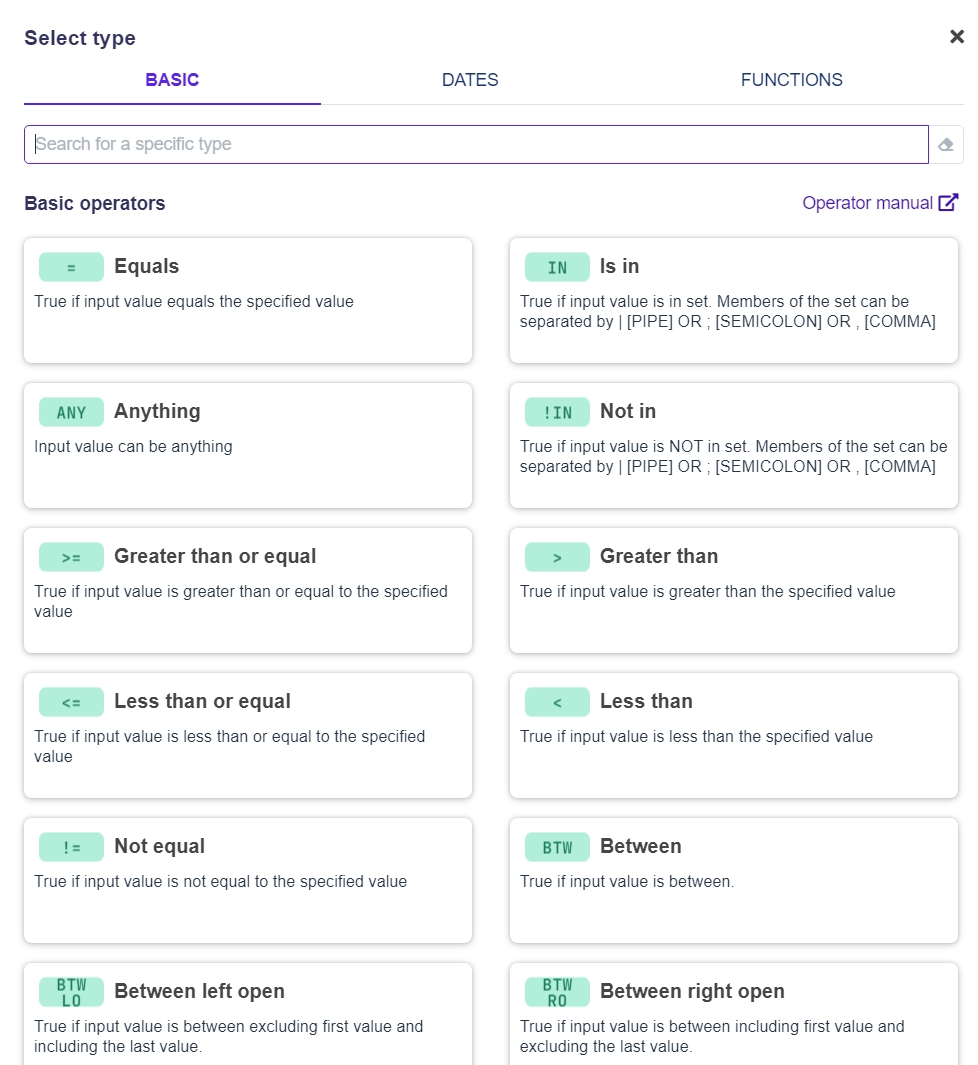Close the Select type dialog
Screen dimensions: 978x1065
[x=956, y=37]
